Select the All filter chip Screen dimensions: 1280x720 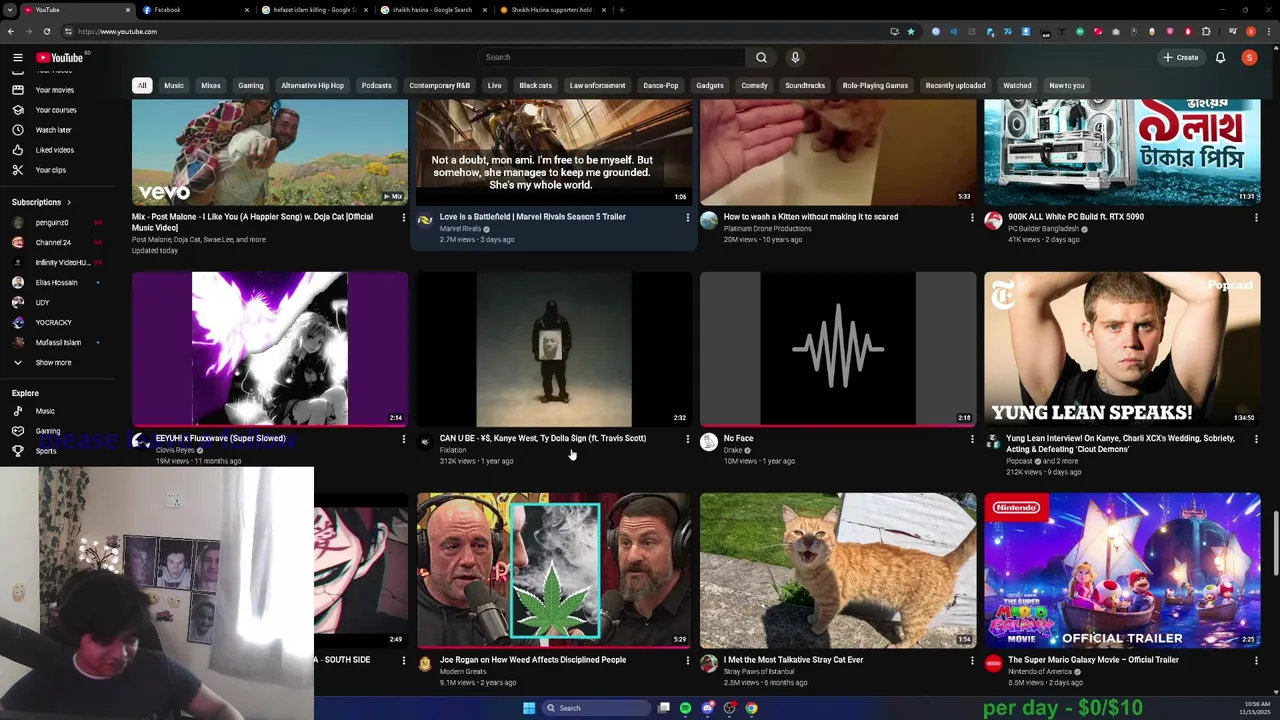pyautogui.click(x=142, y=85)
